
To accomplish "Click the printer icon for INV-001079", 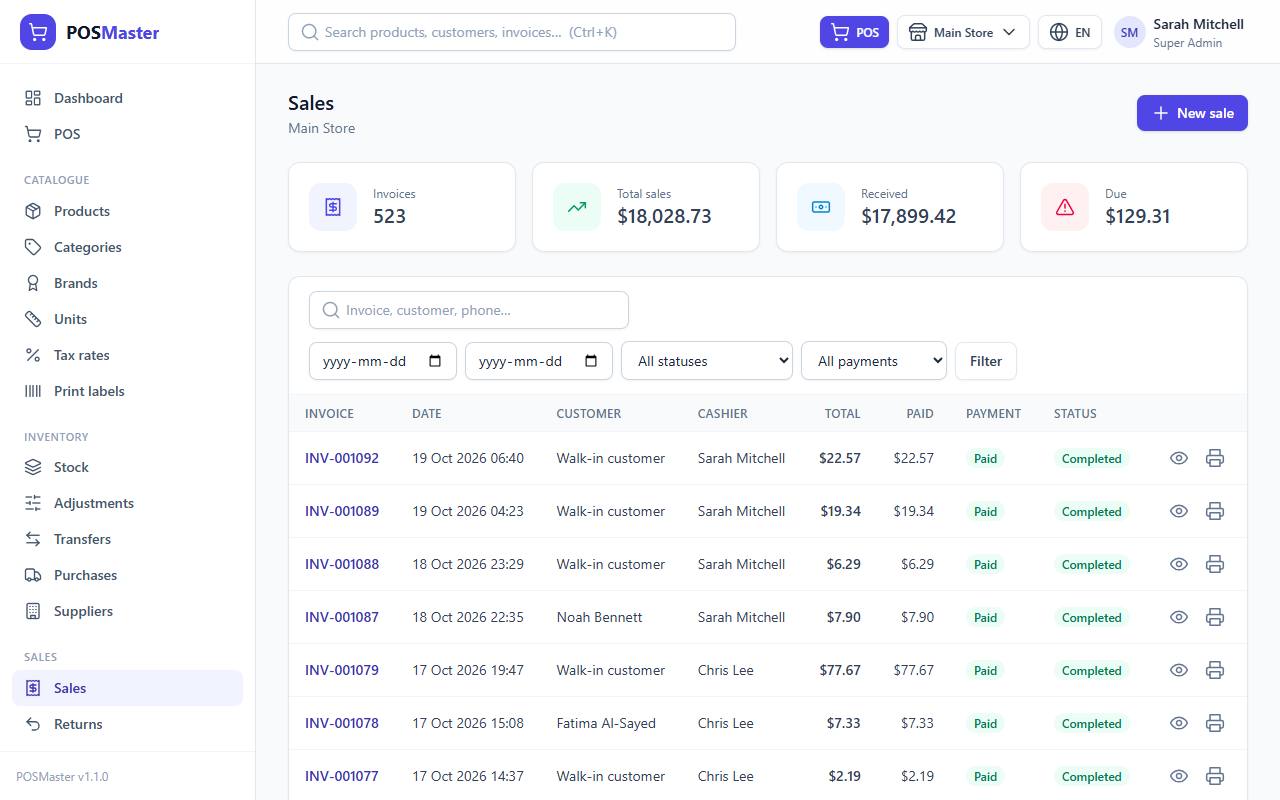I will [x=1215, y=670].
